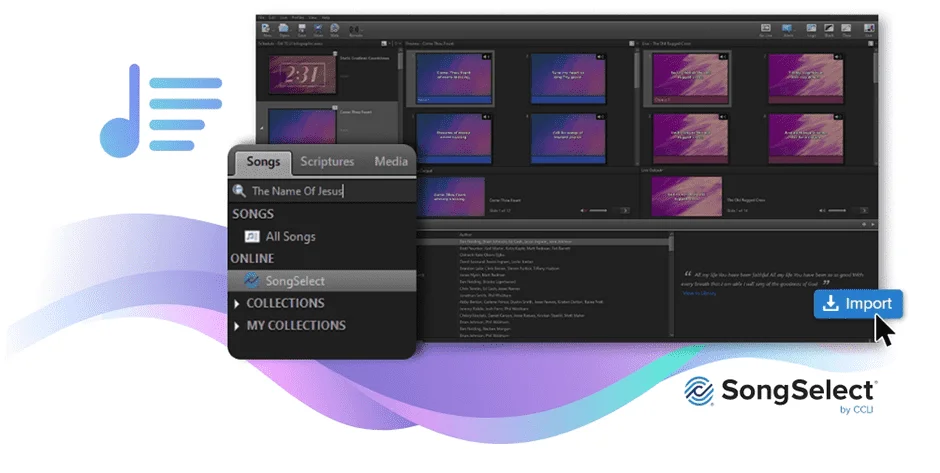
Task: Switch to the Media tab
Action: pos(391,161)
